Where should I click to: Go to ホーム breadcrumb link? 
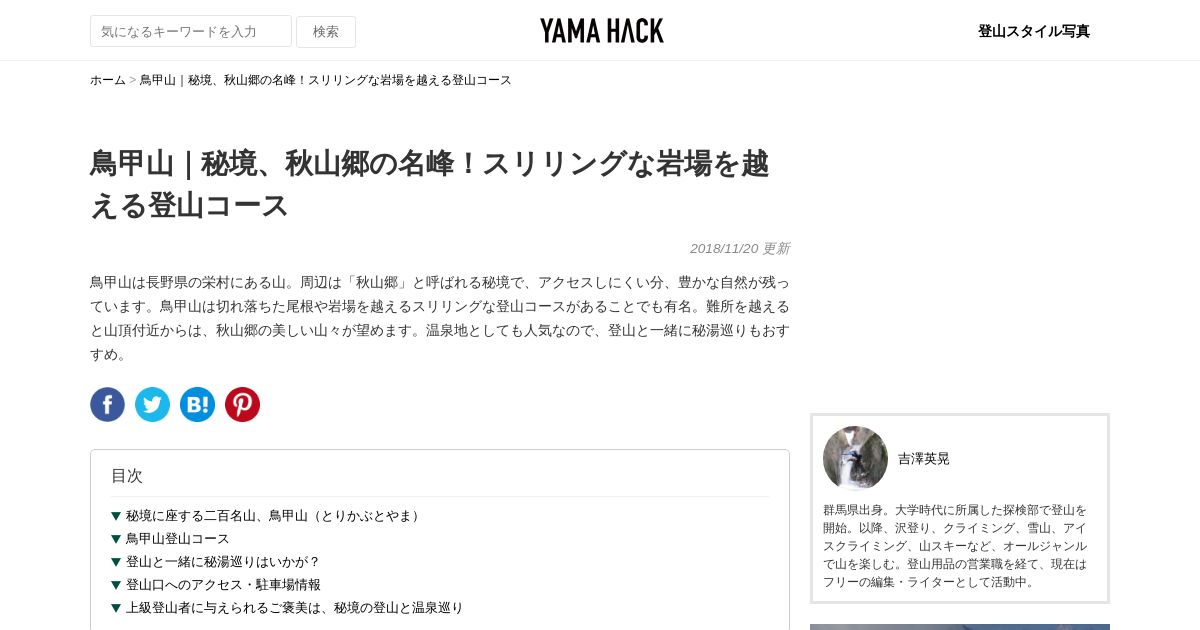[x=108, y=80]
